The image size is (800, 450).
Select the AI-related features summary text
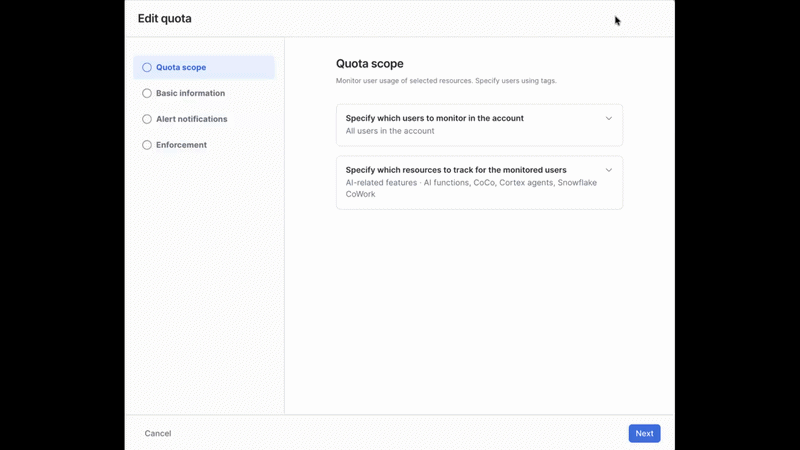pyautogui.click(x=471, y=188)
